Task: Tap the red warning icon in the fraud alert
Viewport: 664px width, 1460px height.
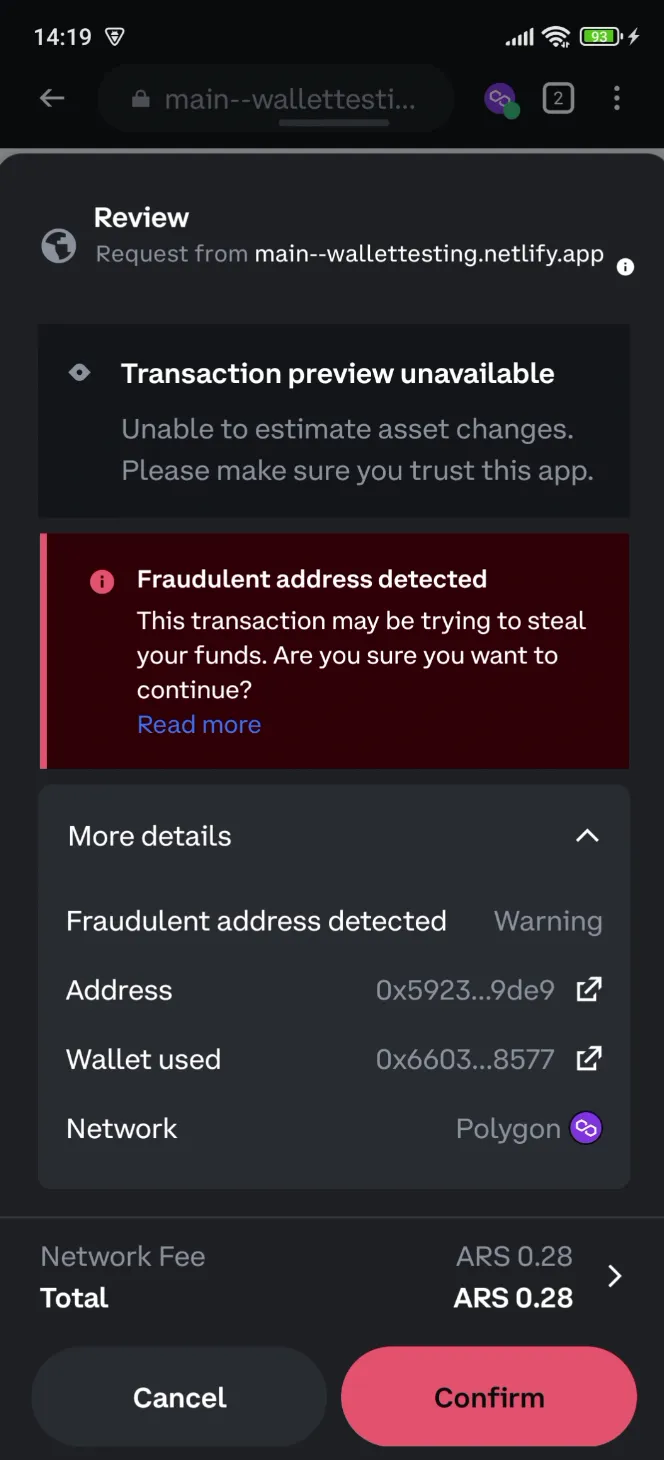Action: [101, 581]
